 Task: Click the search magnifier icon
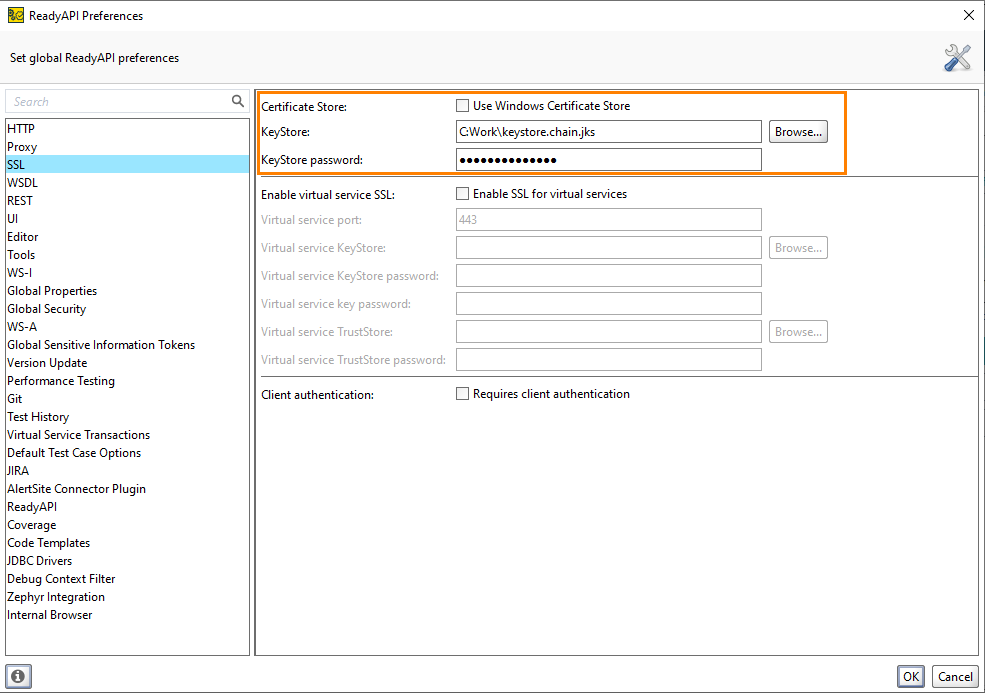[x=237, y=101]
